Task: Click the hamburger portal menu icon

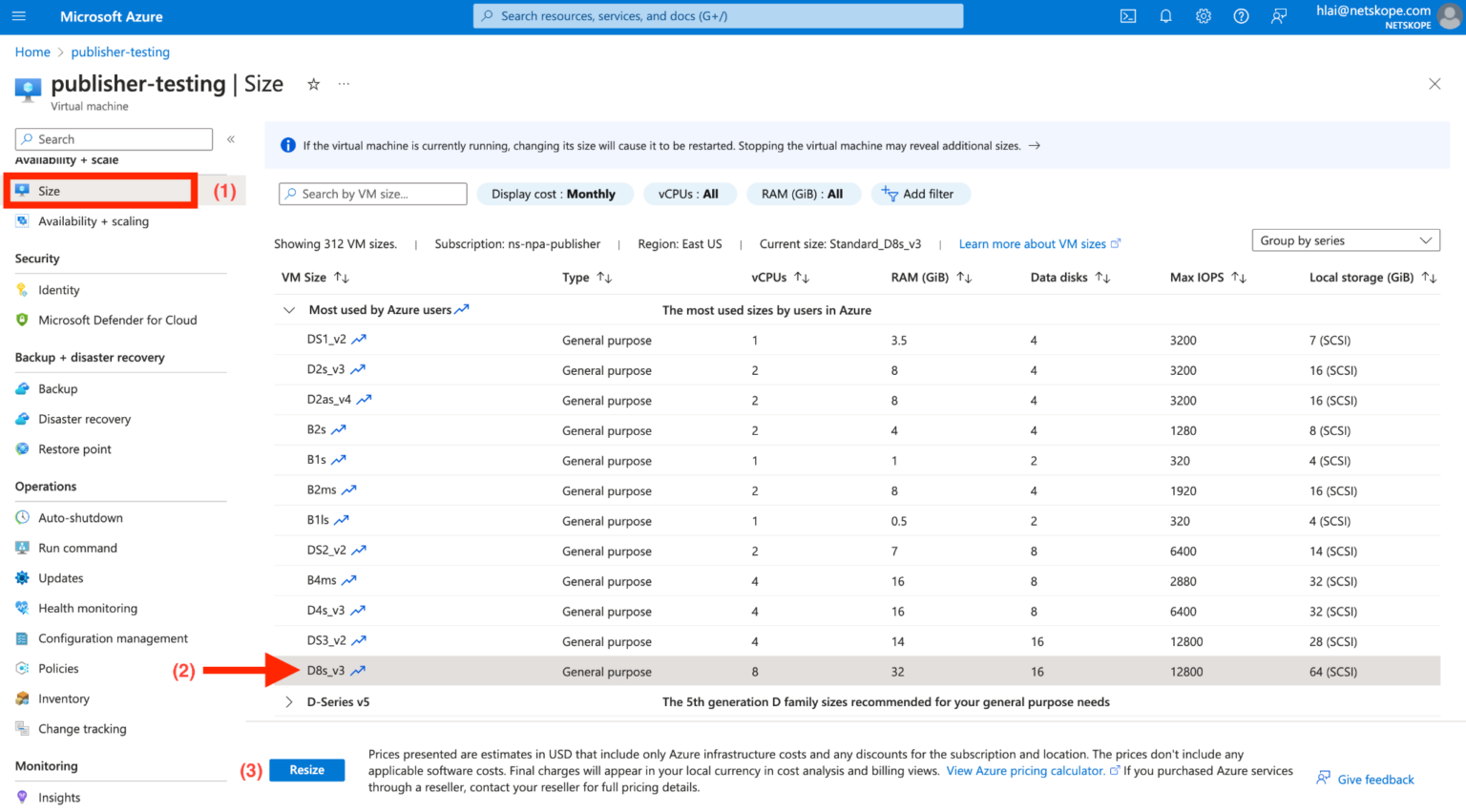Action: click(x=19, y=16)
